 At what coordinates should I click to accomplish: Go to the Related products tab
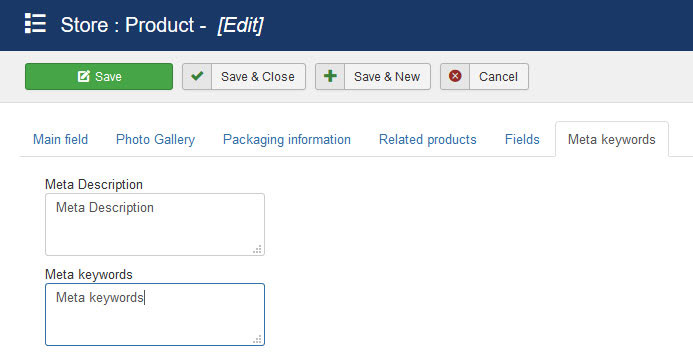(428, 140)
